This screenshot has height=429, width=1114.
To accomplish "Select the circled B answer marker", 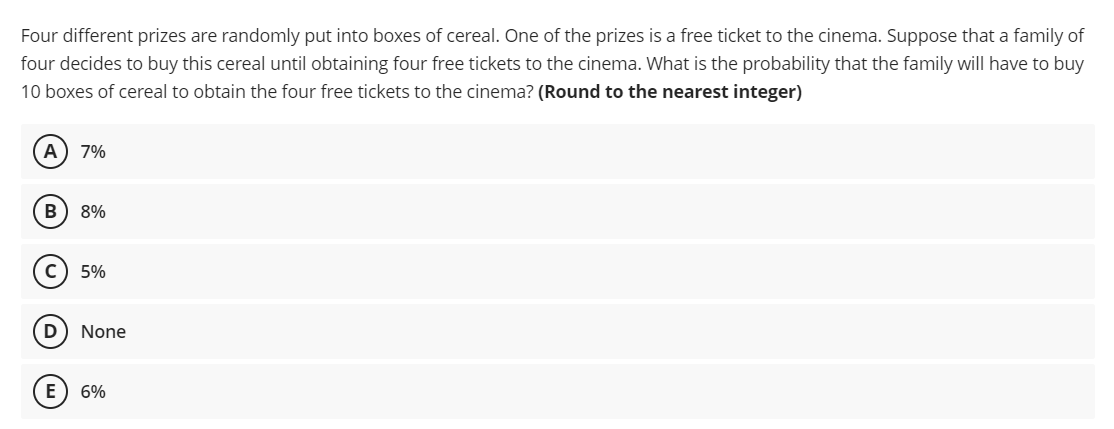I will click(x=50, y=212).
